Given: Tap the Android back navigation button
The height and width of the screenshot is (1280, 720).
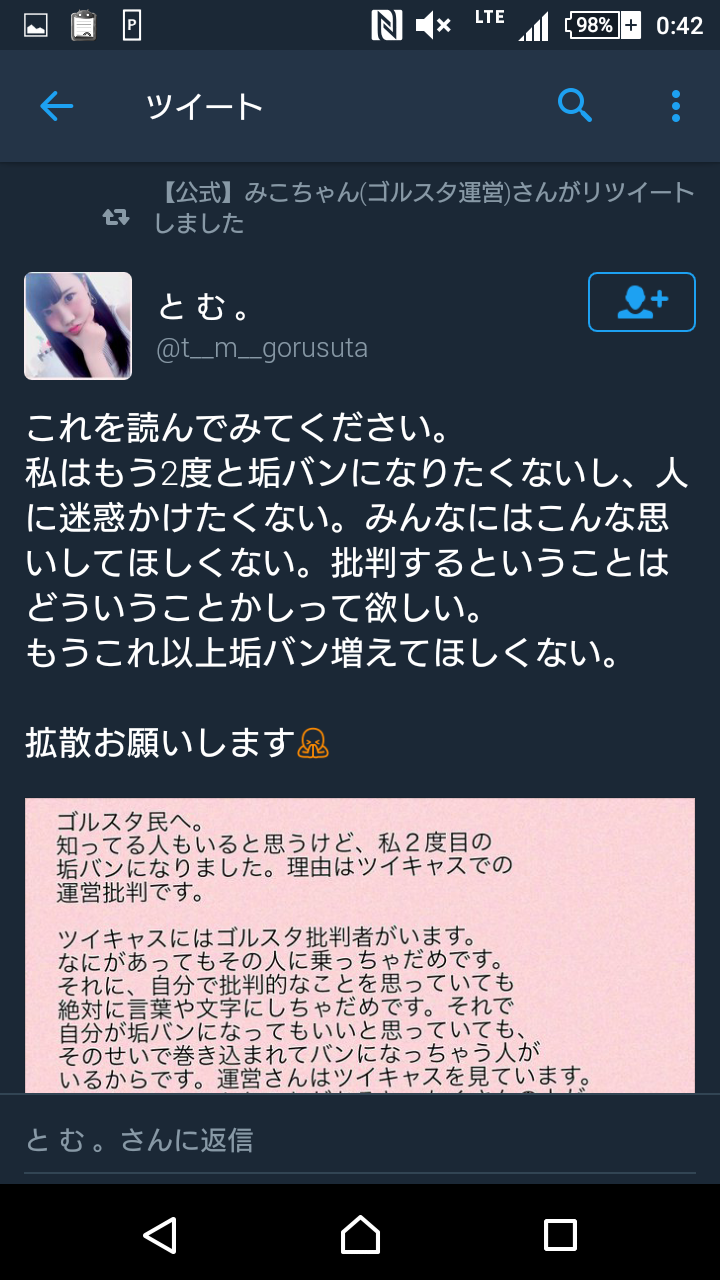Looking at the screenshot, I should click(x=160, y=1235).
